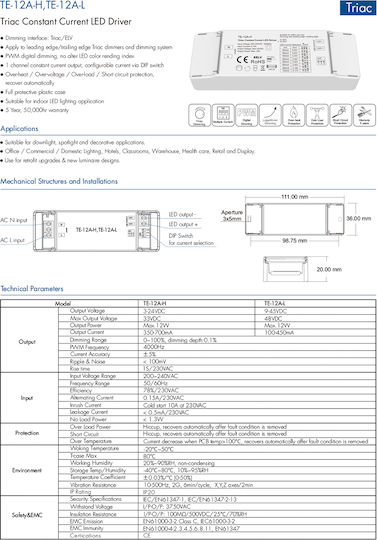Click the 'CE' certifications value
Image resolution: width=377 pixels, height=540 pixels.
147,536
